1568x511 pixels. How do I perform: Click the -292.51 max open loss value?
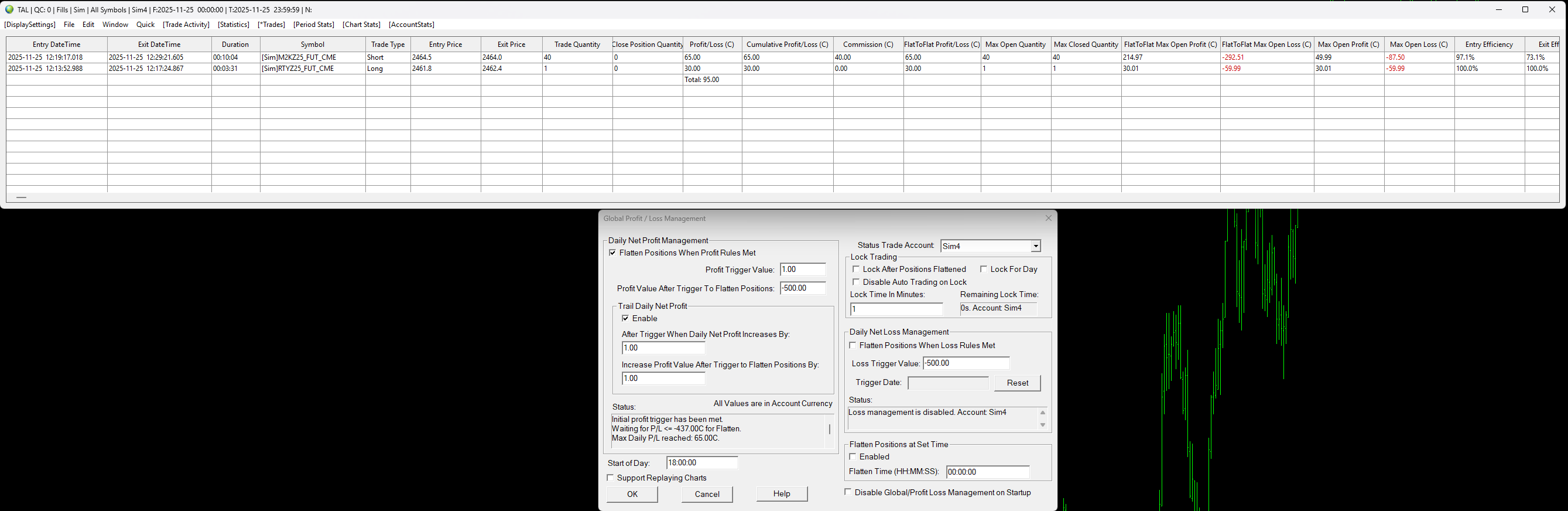click(1267, 57)
